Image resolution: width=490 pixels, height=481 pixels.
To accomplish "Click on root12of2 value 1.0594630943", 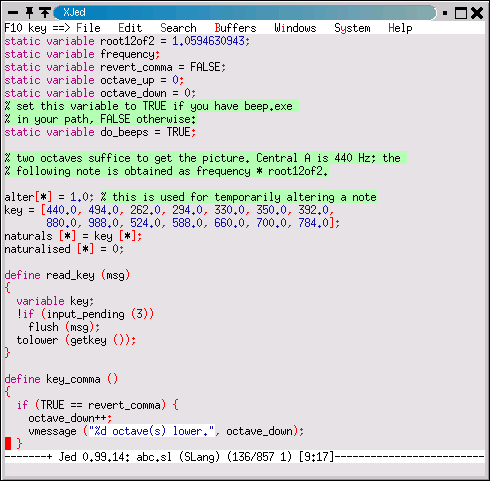I will [208, 41].
